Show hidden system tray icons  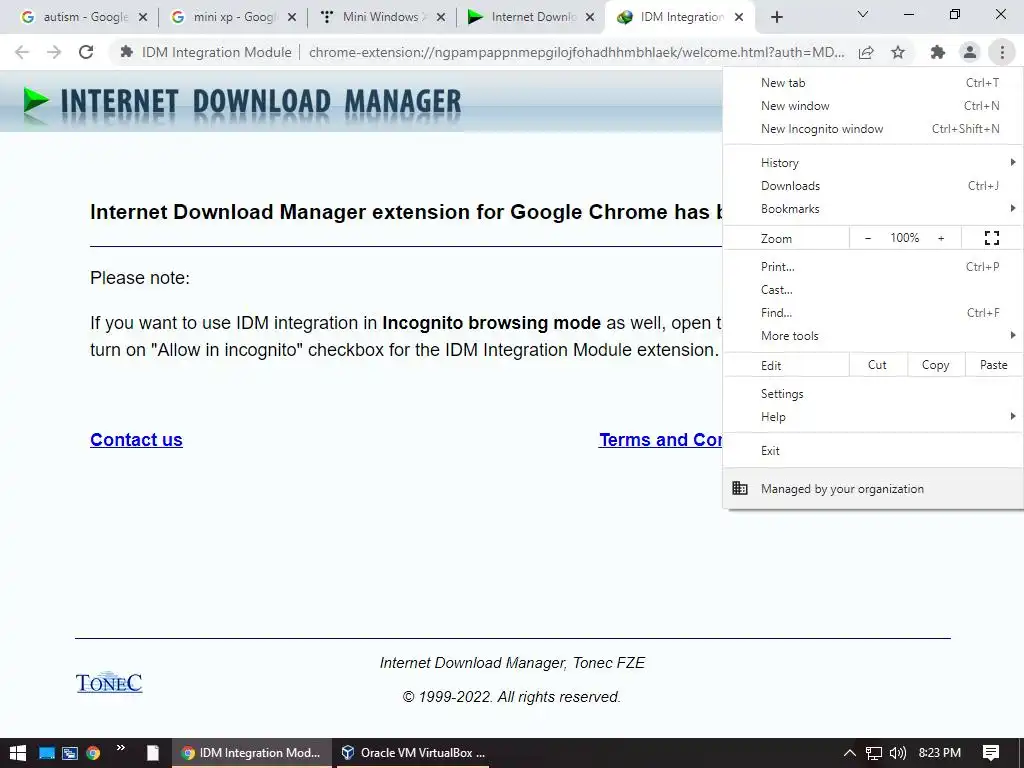point(850,753)
